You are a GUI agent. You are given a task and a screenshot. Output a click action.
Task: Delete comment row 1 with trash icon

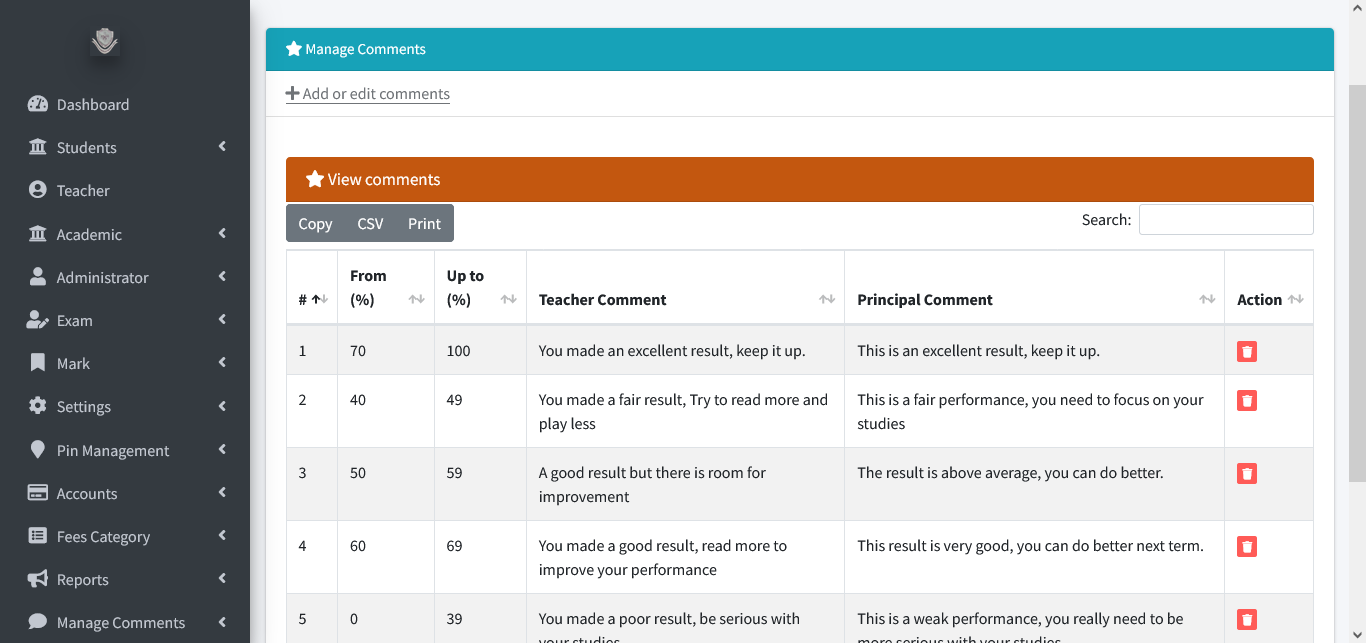click(1247, 351)
